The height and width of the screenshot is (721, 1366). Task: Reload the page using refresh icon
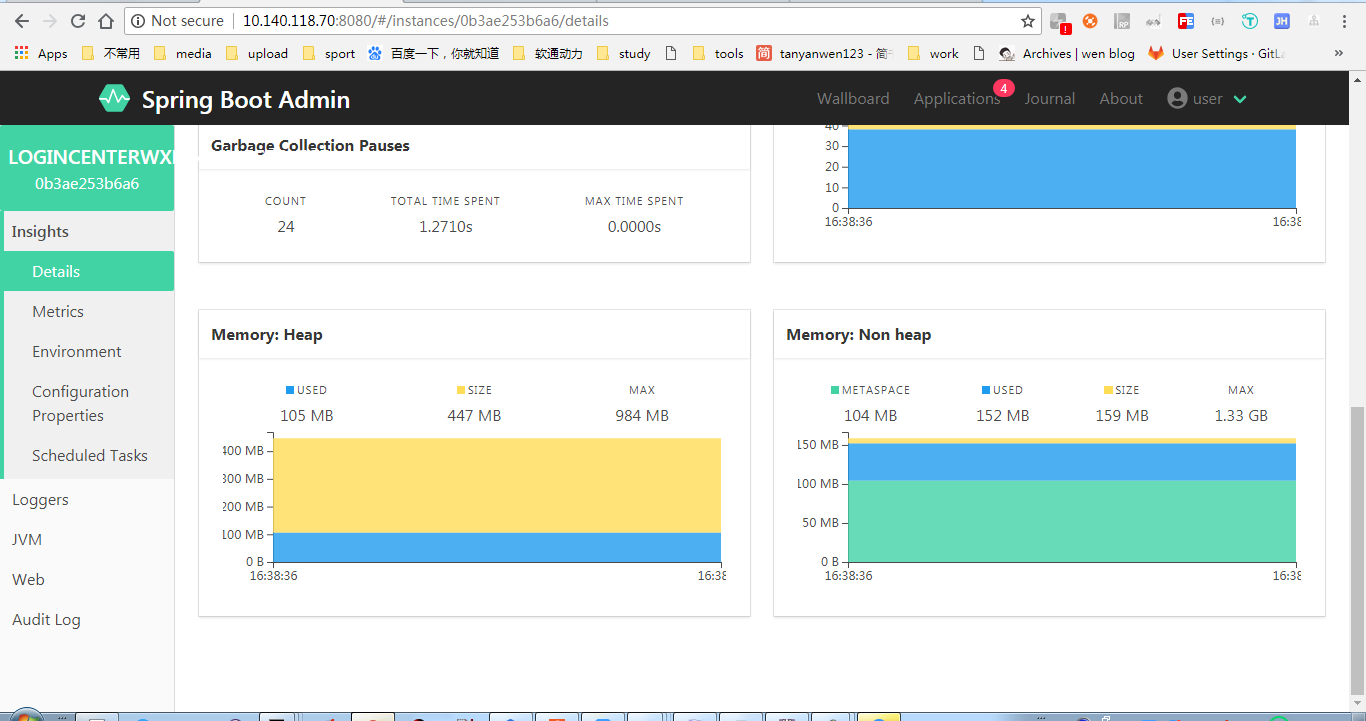pyautogui.click(x=77, y=21)
